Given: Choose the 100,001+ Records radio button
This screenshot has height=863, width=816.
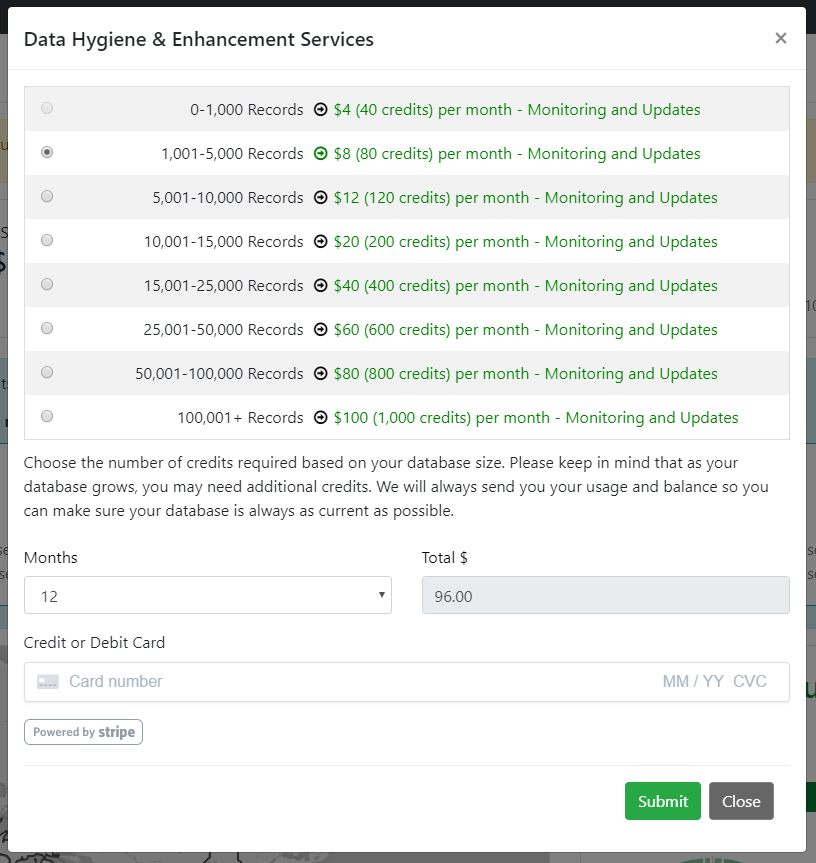Looking at the screenshot, I should tap(47, 417).
